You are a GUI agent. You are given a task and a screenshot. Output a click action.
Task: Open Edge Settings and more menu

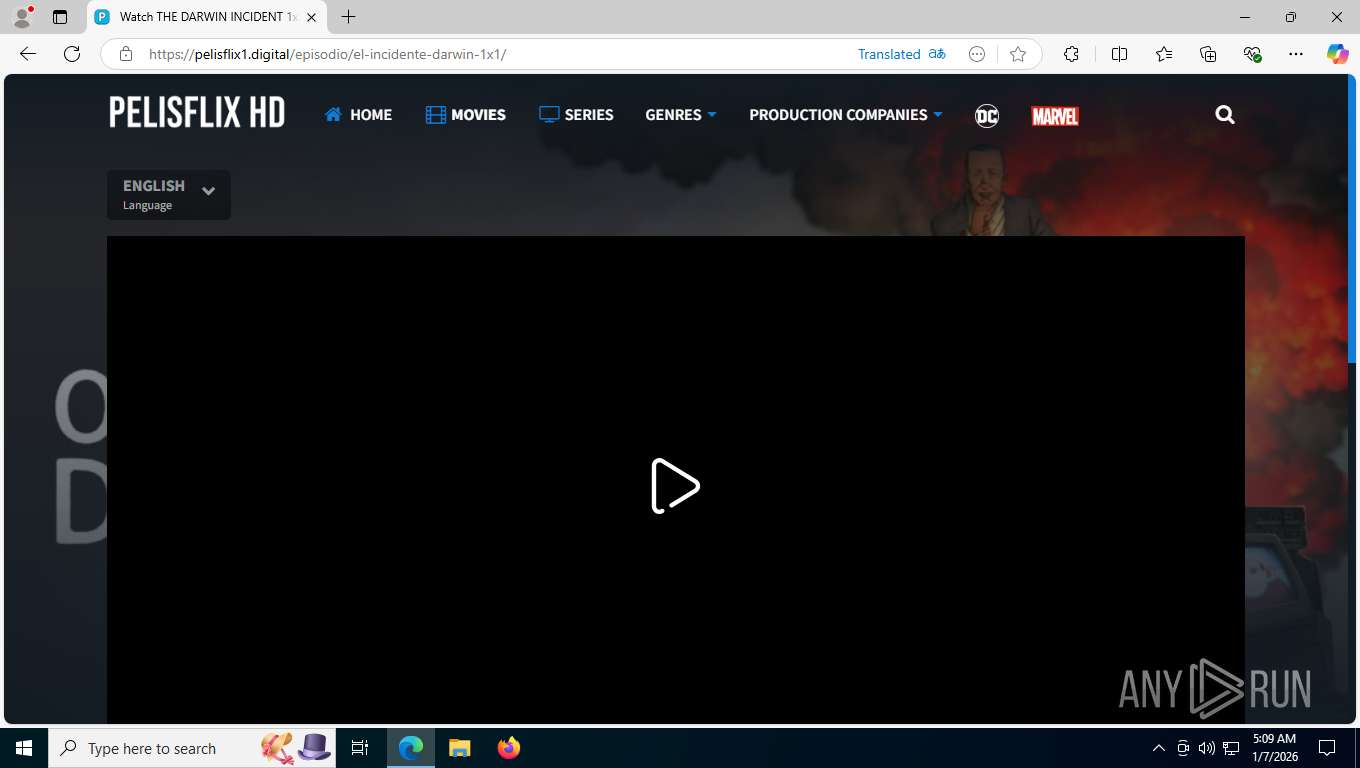[x=1296, y=54]
